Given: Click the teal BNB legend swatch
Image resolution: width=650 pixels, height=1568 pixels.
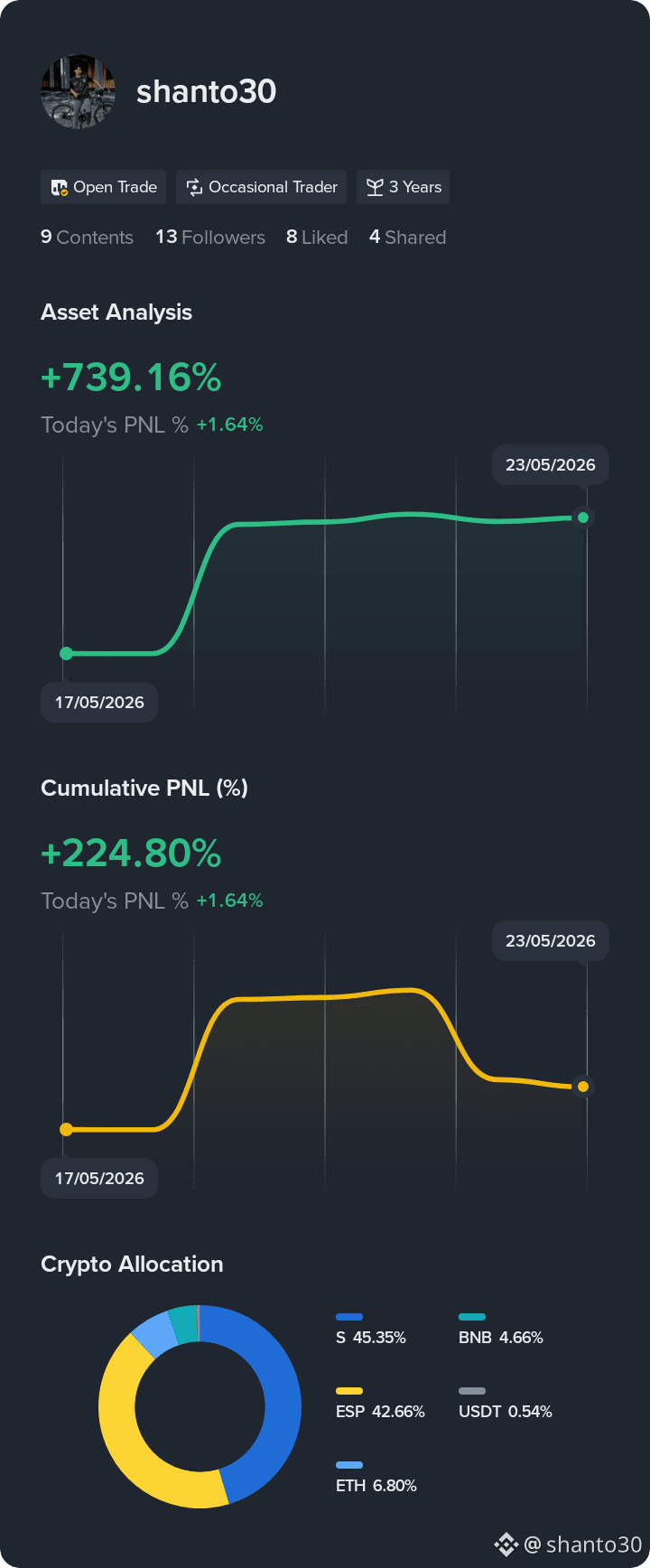Looking at the screenshot, I should click(472, 1317).
